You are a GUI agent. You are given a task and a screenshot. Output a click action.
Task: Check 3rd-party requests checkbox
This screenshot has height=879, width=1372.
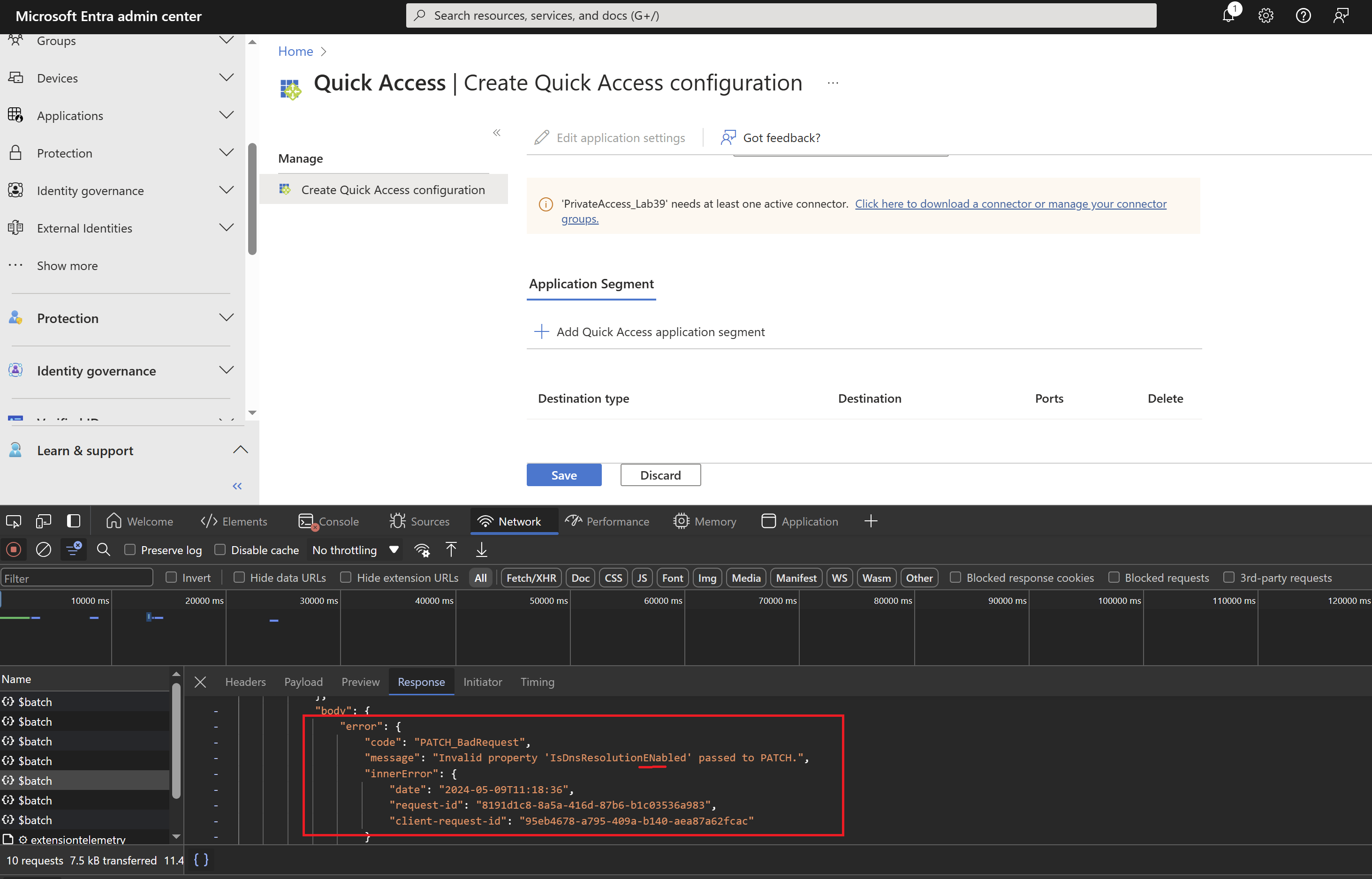[1228, 578]
